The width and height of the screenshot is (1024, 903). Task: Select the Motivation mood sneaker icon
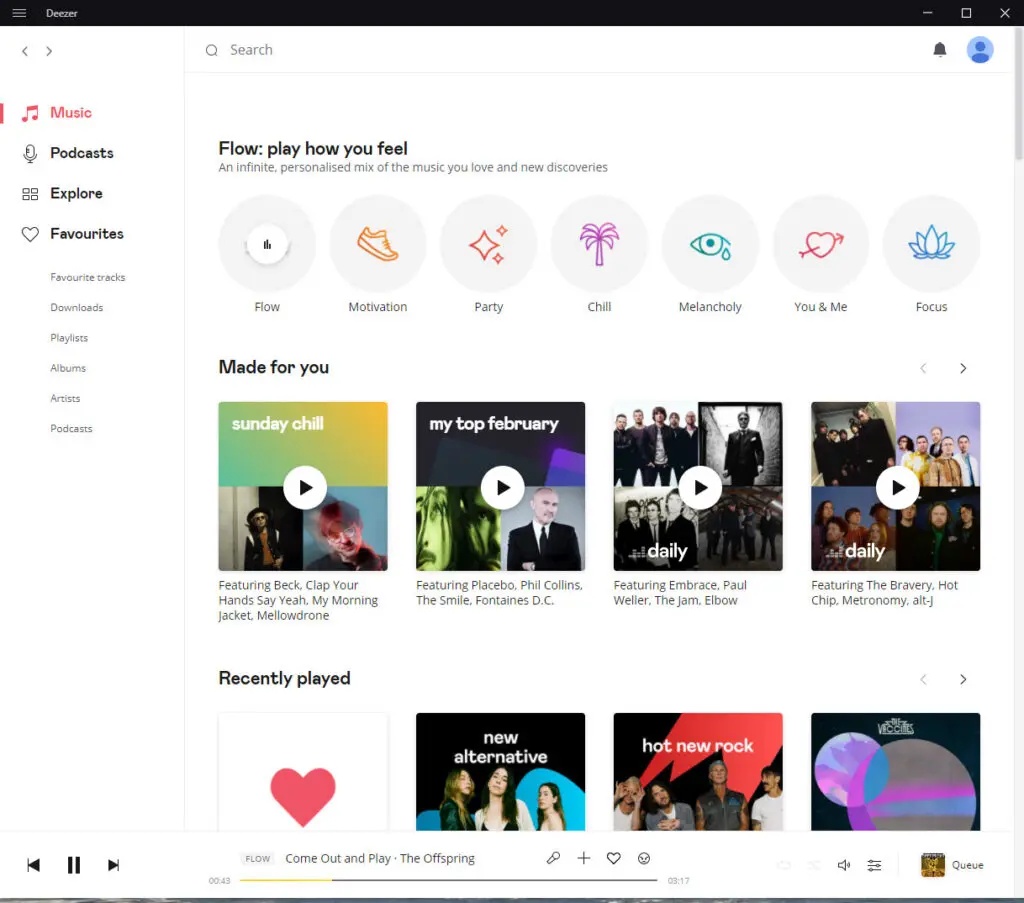tap(377, 244)
